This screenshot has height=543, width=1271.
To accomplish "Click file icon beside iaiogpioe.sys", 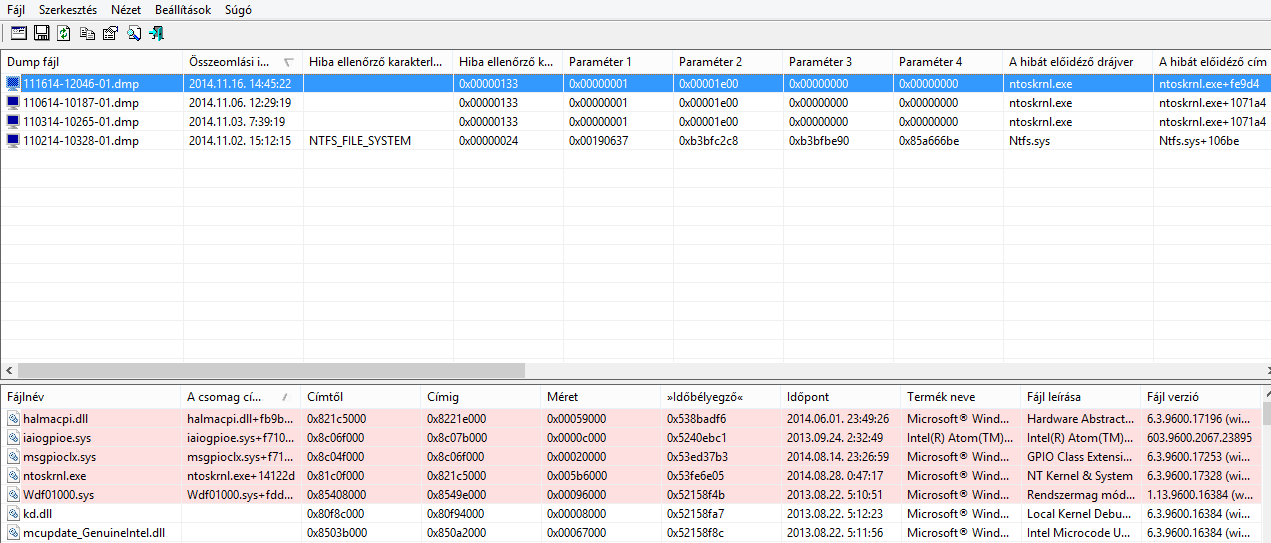I will point(13,438).
